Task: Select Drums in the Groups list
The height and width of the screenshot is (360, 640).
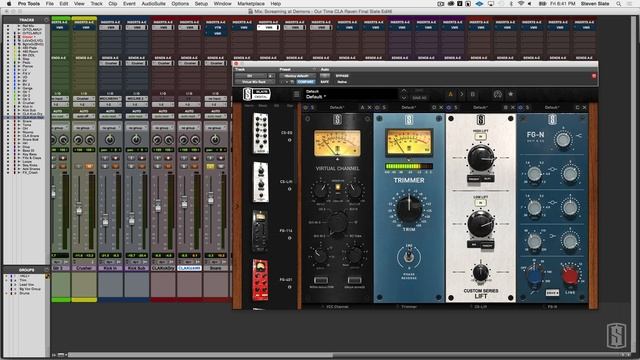Action: (x=24, y=293)
